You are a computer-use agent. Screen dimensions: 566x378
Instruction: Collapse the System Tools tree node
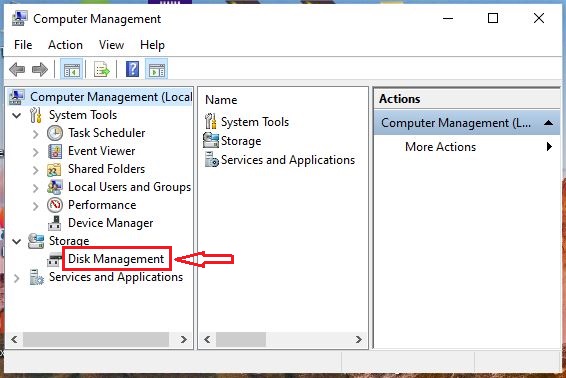click(17, 116)
